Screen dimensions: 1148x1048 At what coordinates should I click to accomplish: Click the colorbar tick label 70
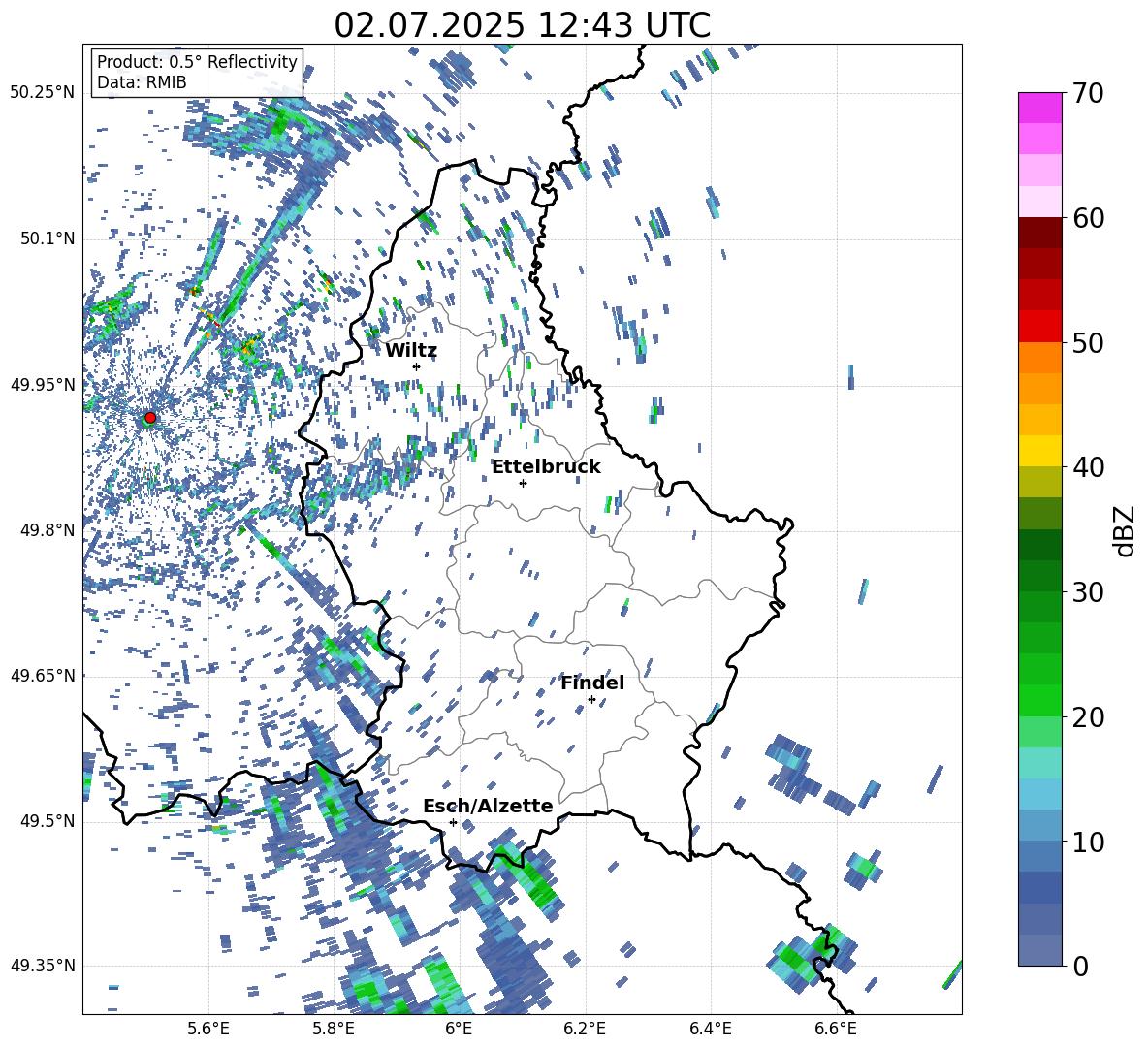pyautogui.click(x=1088, y=93)
